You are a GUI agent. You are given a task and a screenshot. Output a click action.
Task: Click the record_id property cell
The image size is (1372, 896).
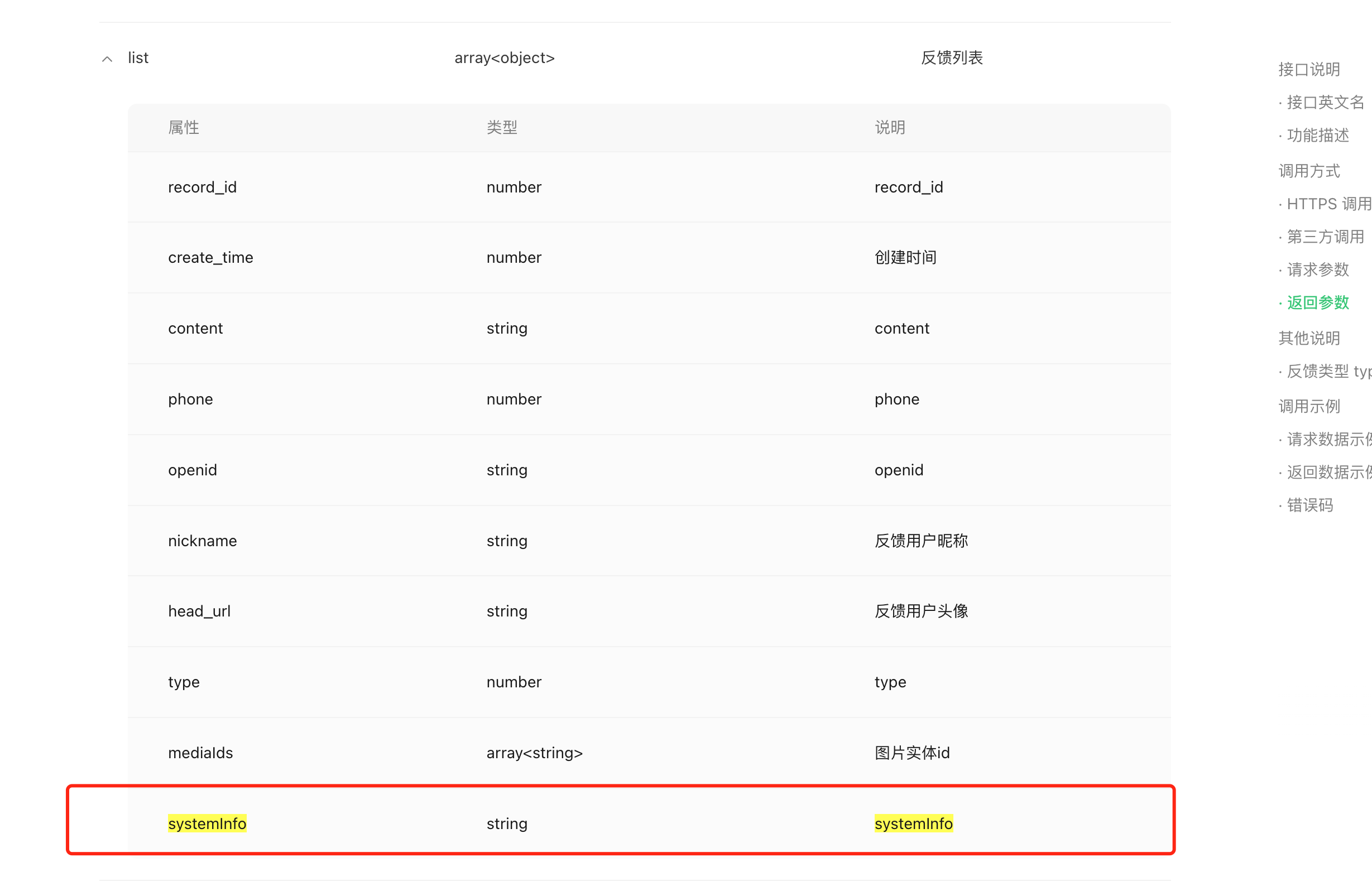[x=203, y=187]
